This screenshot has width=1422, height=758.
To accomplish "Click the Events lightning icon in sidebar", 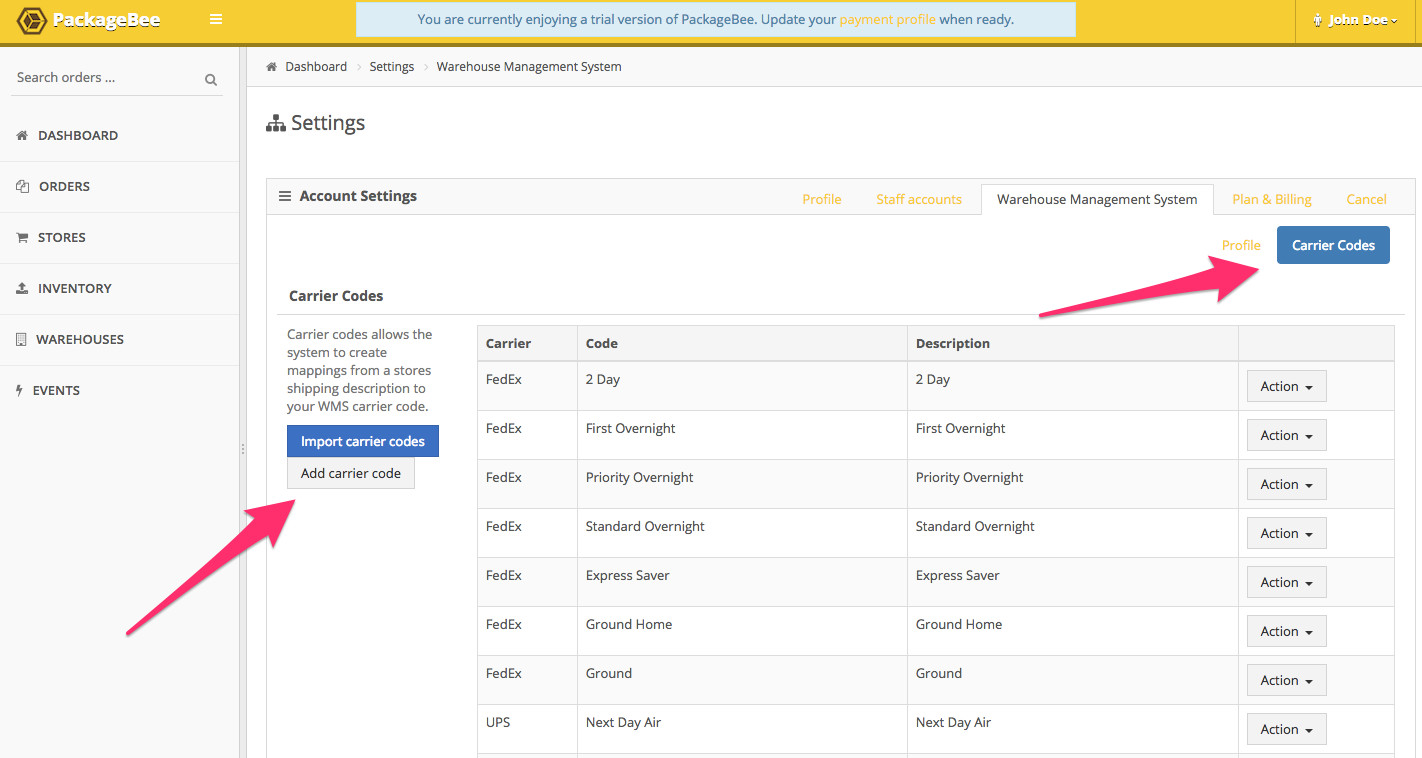I will point(19,390).
